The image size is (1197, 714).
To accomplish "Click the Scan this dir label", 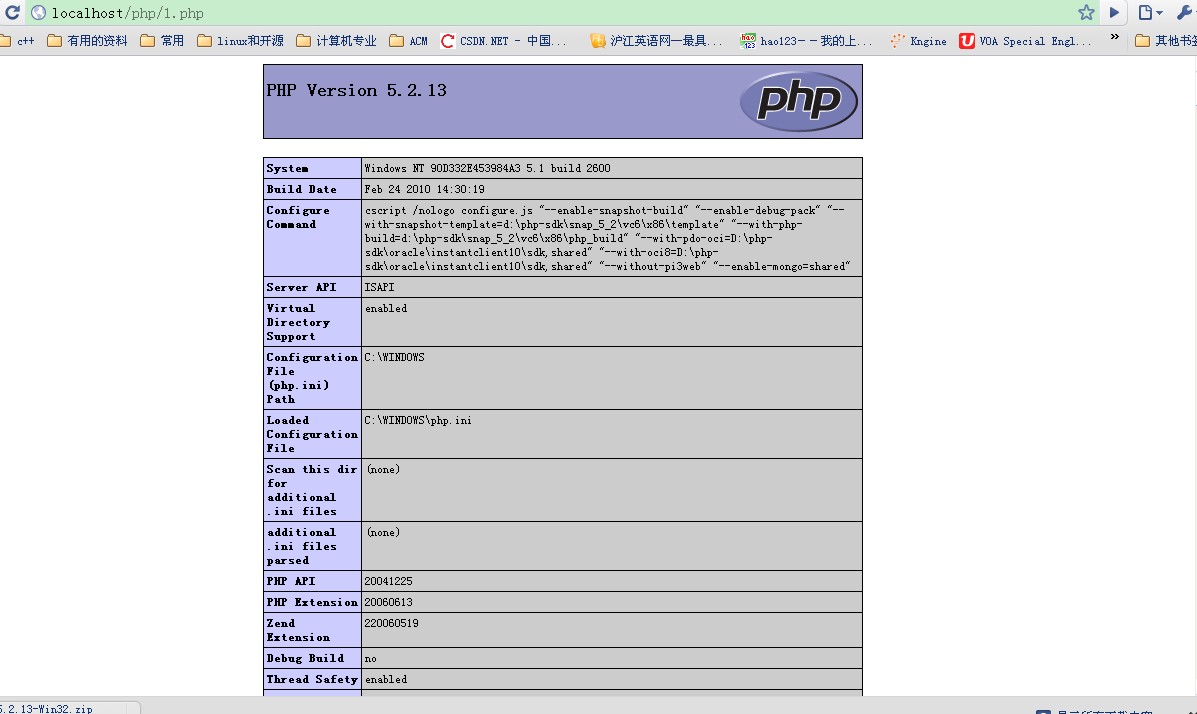I will 312,490.
